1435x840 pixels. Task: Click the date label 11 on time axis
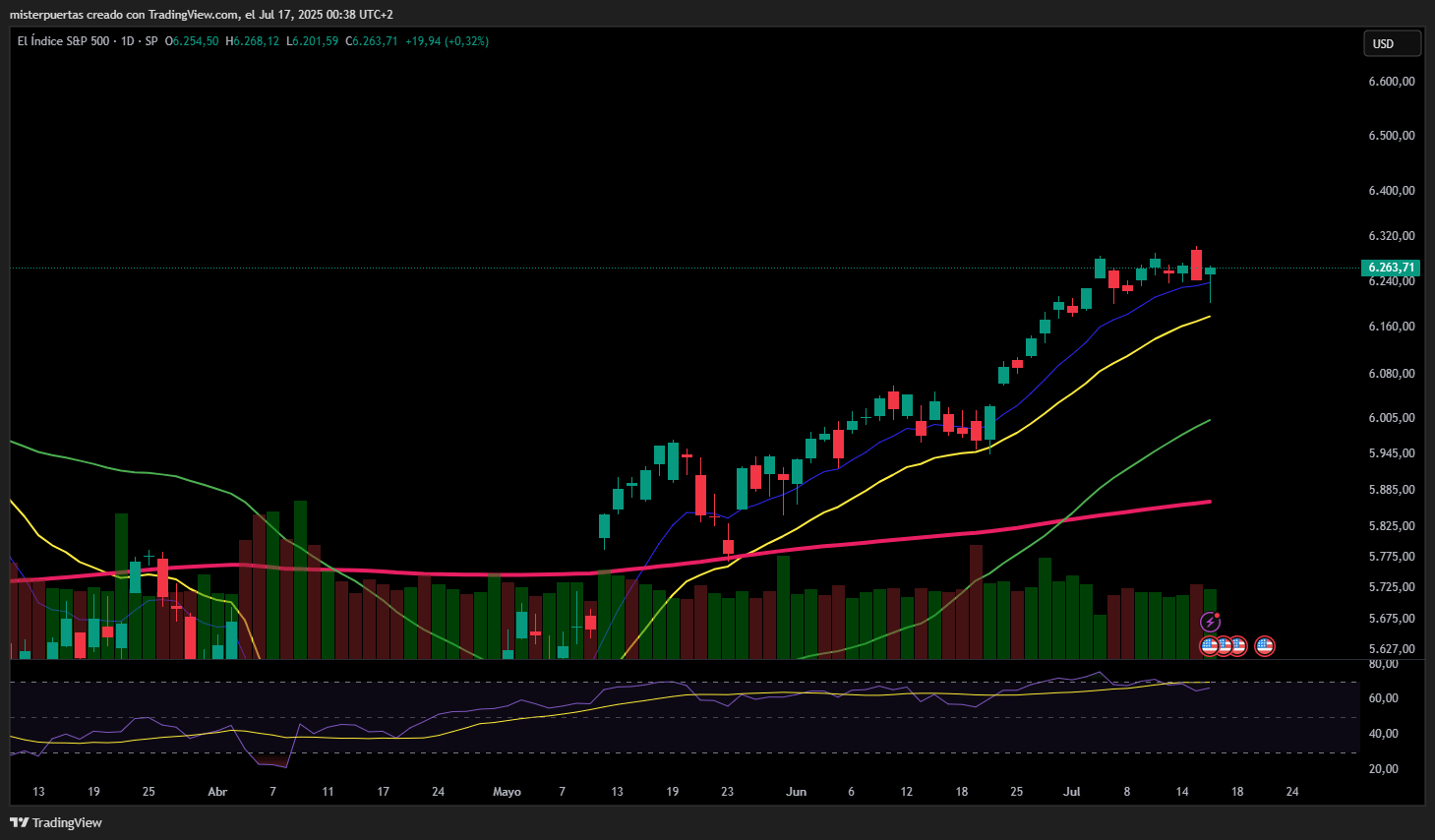pos(328,792)
